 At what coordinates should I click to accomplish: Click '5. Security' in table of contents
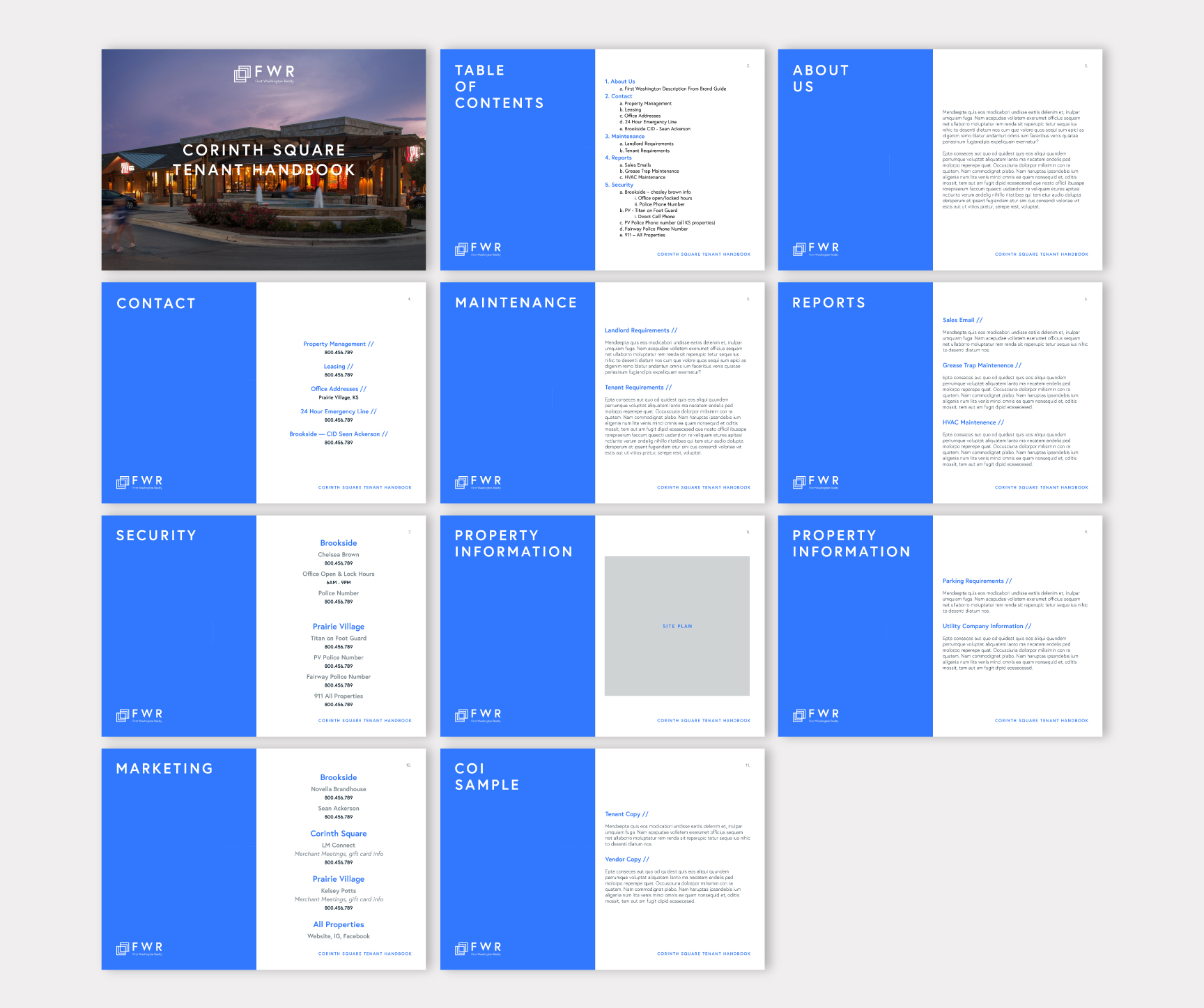tap(619, 185)
